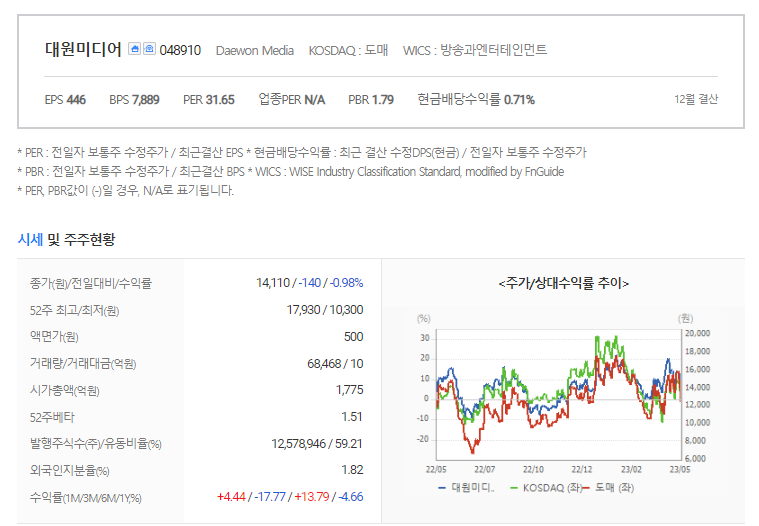Click the volume value 68,468 / 10
Image resolution: width=759 pixels, height=526 pixels.
pyautogui.click(x=335, y=363)
